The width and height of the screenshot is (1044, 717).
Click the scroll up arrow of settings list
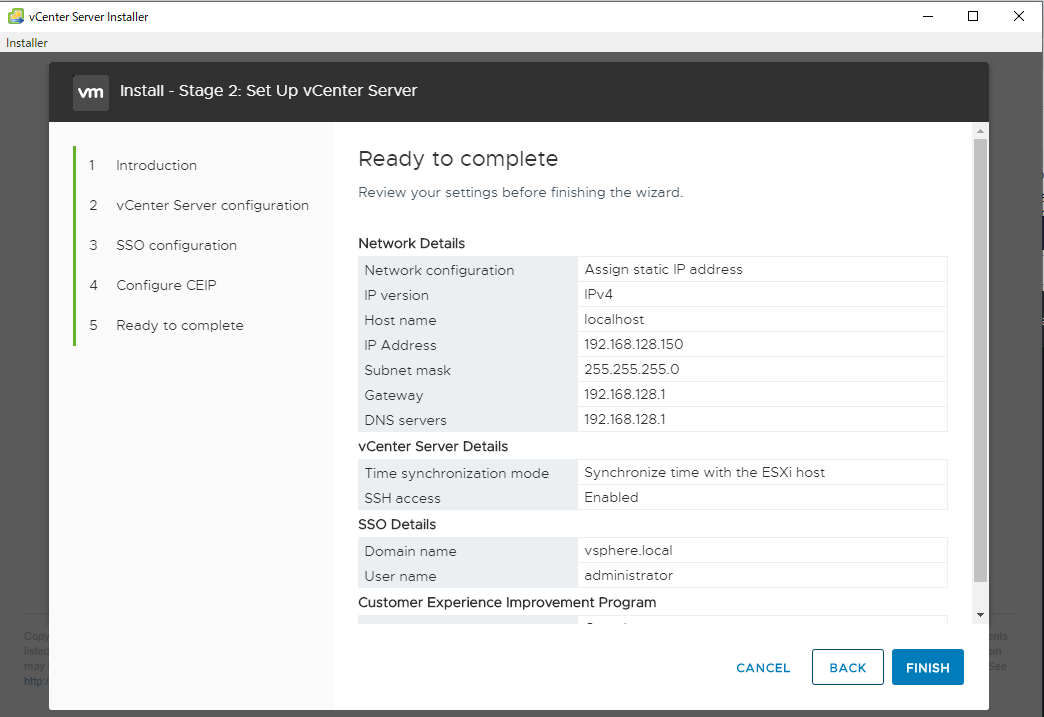(x=980, y=131)
